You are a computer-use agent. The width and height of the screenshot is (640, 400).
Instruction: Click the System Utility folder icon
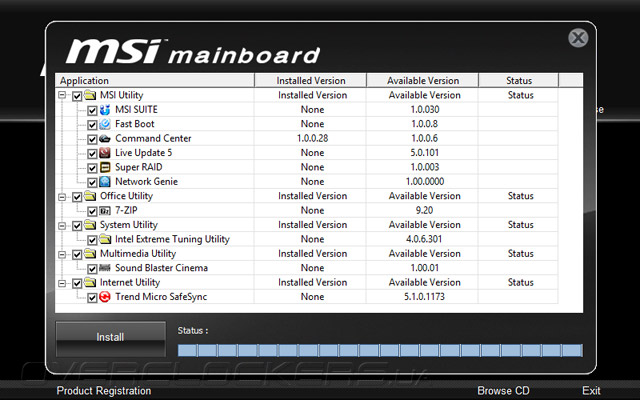tap(90, 225)
